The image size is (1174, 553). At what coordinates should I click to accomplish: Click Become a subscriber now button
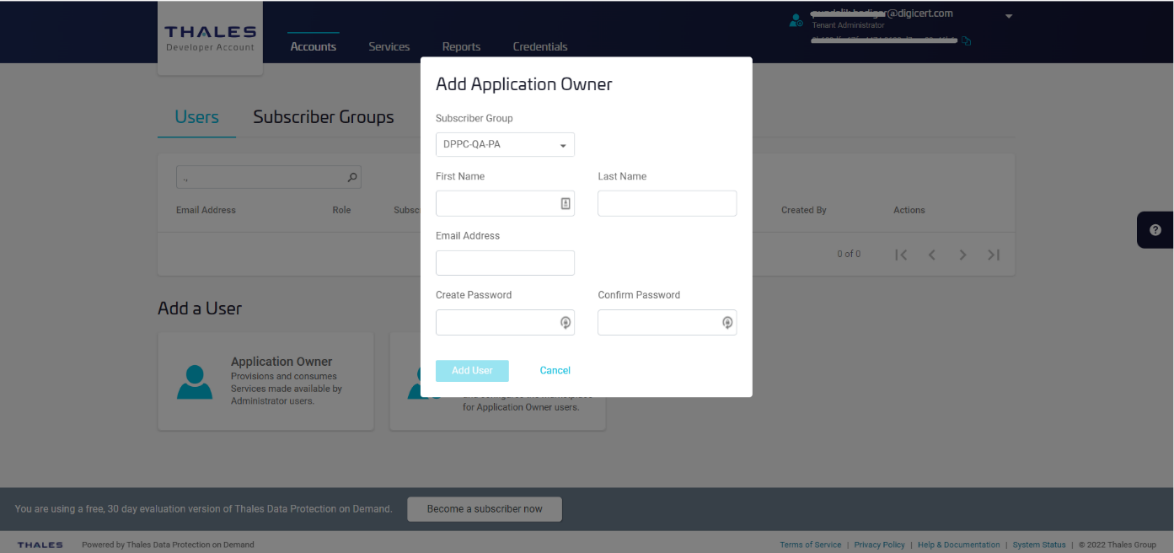484,509
